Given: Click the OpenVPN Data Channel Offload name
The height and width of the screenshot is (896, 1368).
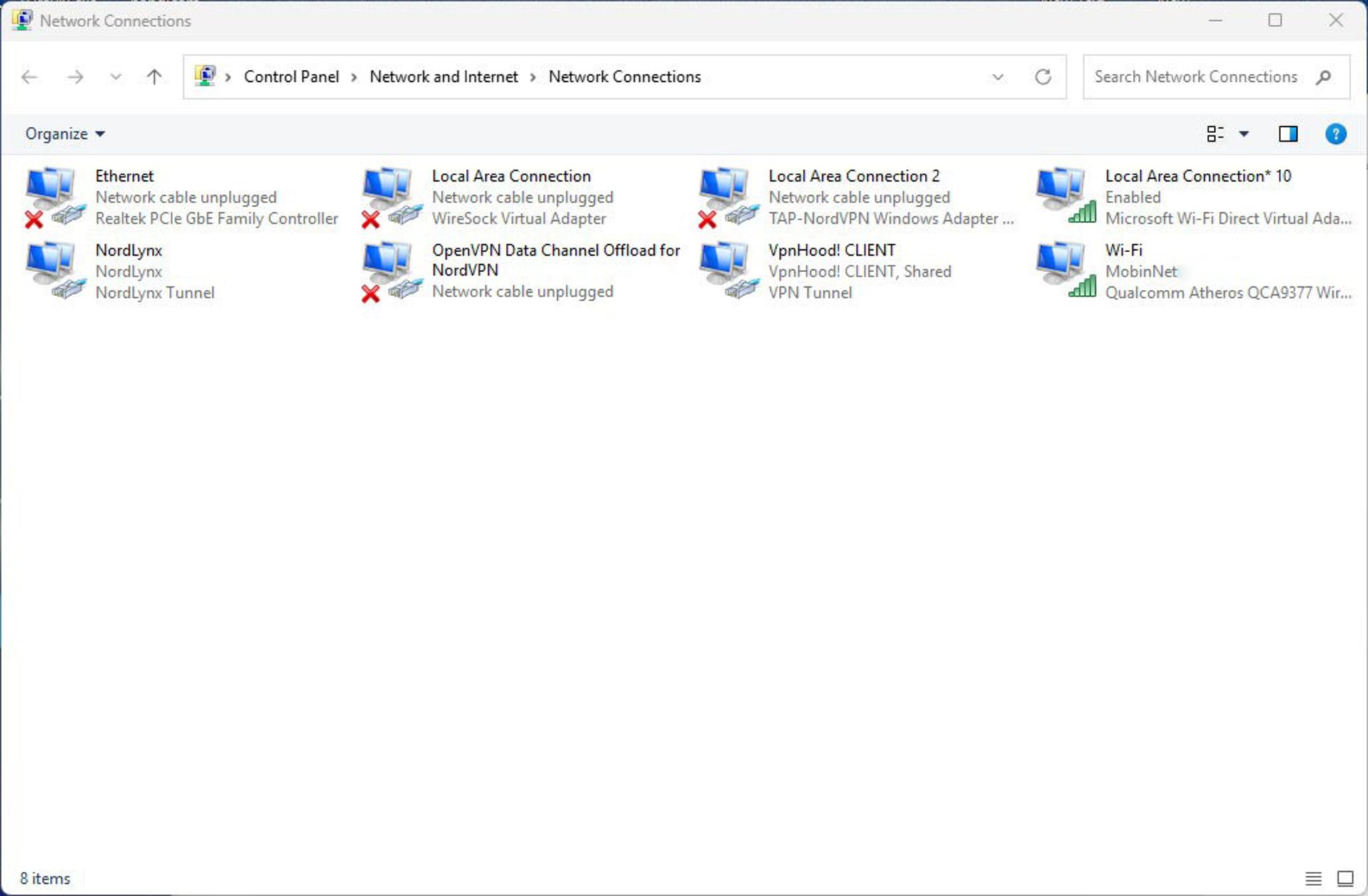Looking at the screenshot, I should pyautogui.click(x=556, y=260).
